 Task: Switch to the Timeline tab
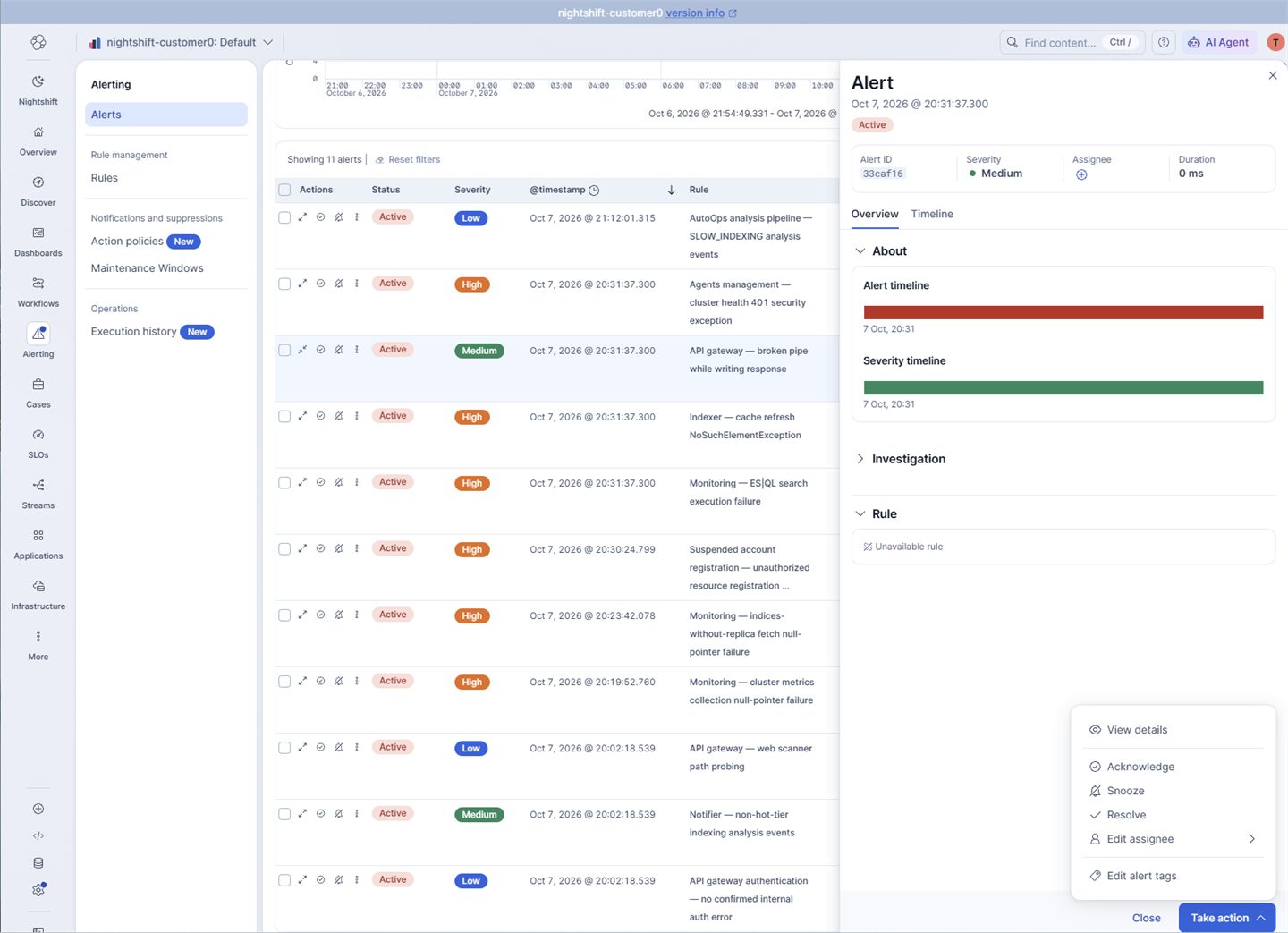[932, 214]
